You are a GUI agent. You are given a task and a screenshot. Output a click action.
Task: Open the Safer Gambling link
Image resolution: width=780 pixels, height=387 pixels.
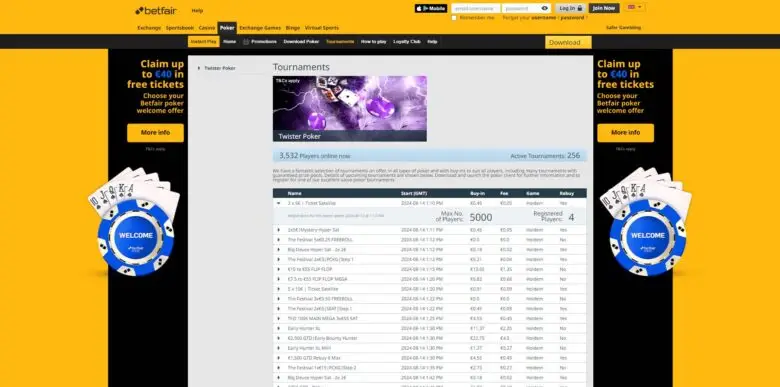(623, 28)
